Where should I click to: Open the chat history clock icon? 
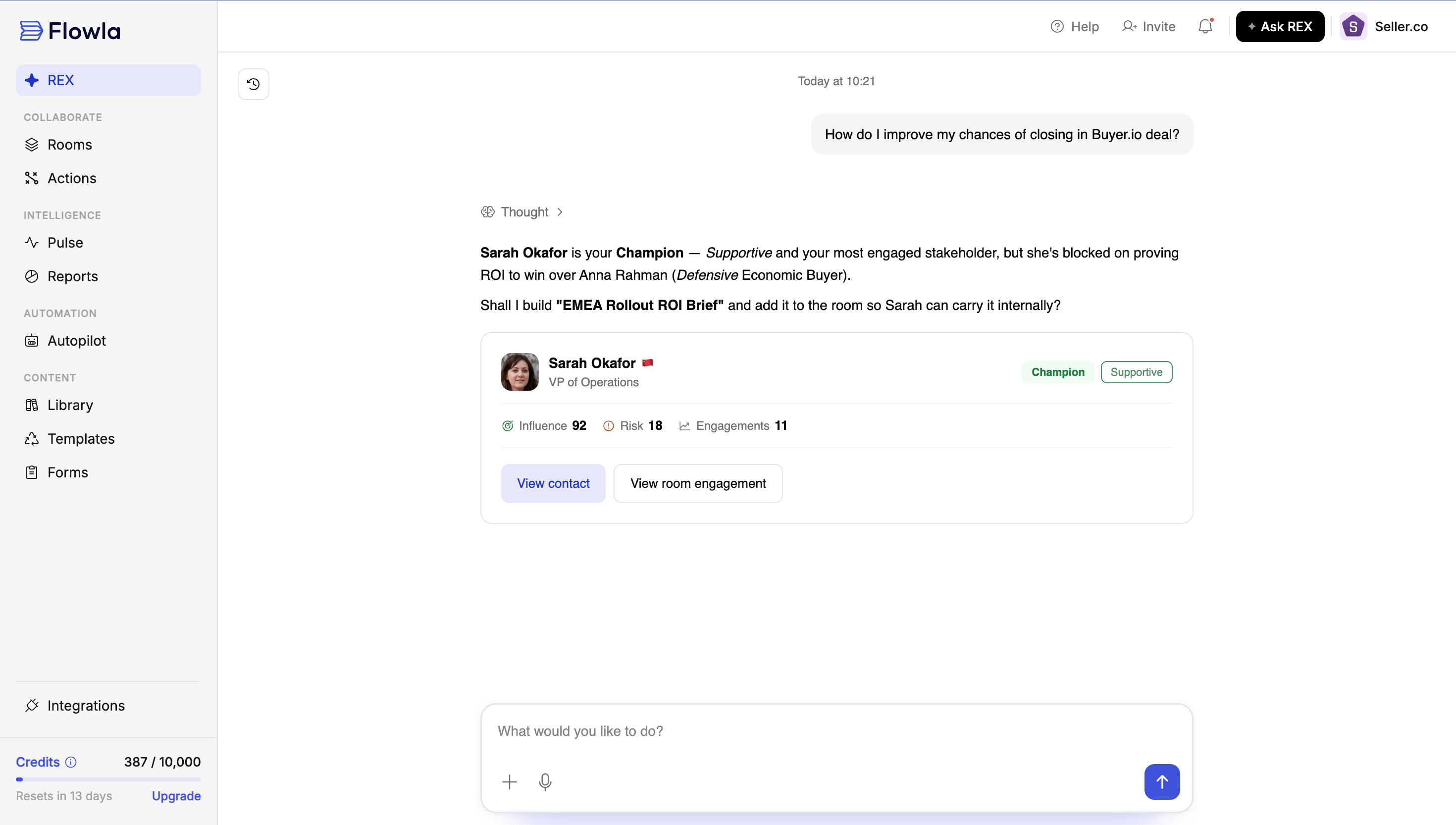(253, 84)
